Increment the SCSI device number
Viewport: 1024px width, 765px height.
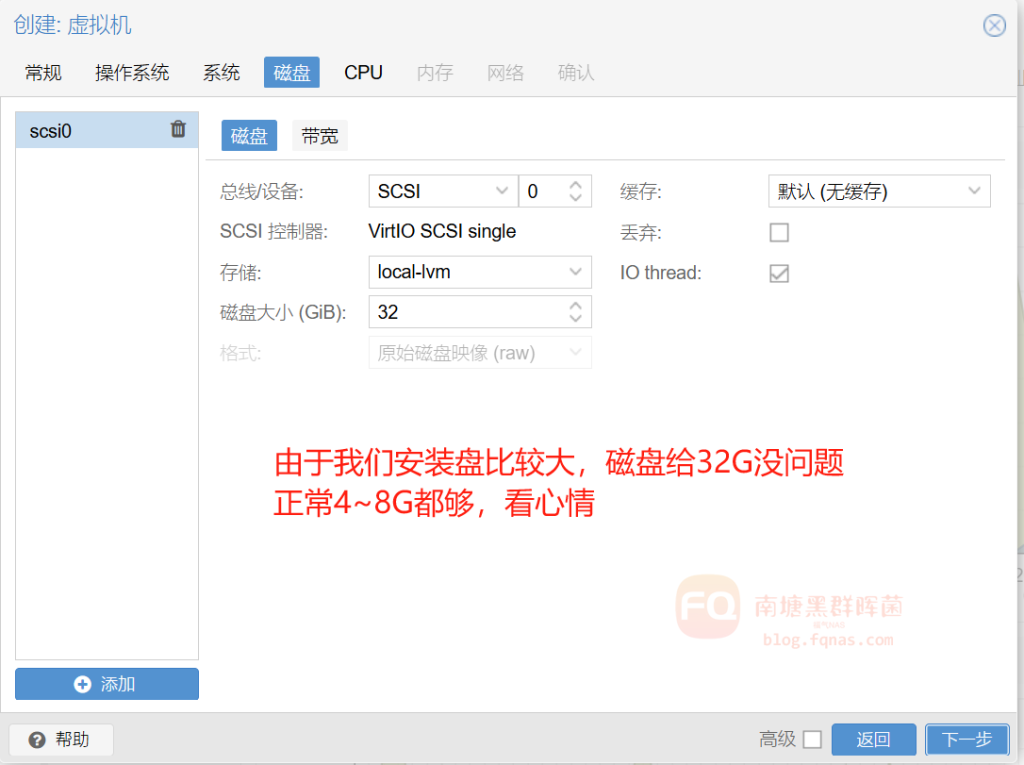tap(575, 185)
